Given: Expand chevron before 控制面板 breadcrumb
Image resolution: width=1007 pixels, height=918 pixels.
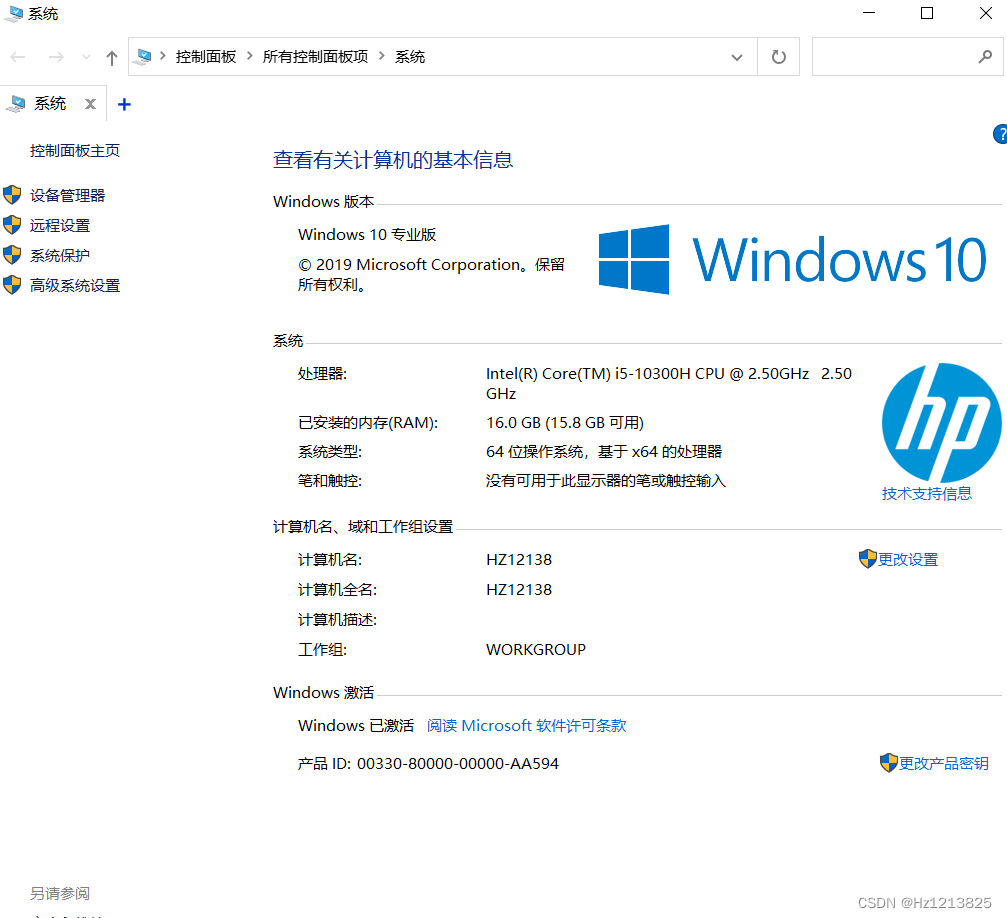Looking at the screenshot, I should [163, 57].
